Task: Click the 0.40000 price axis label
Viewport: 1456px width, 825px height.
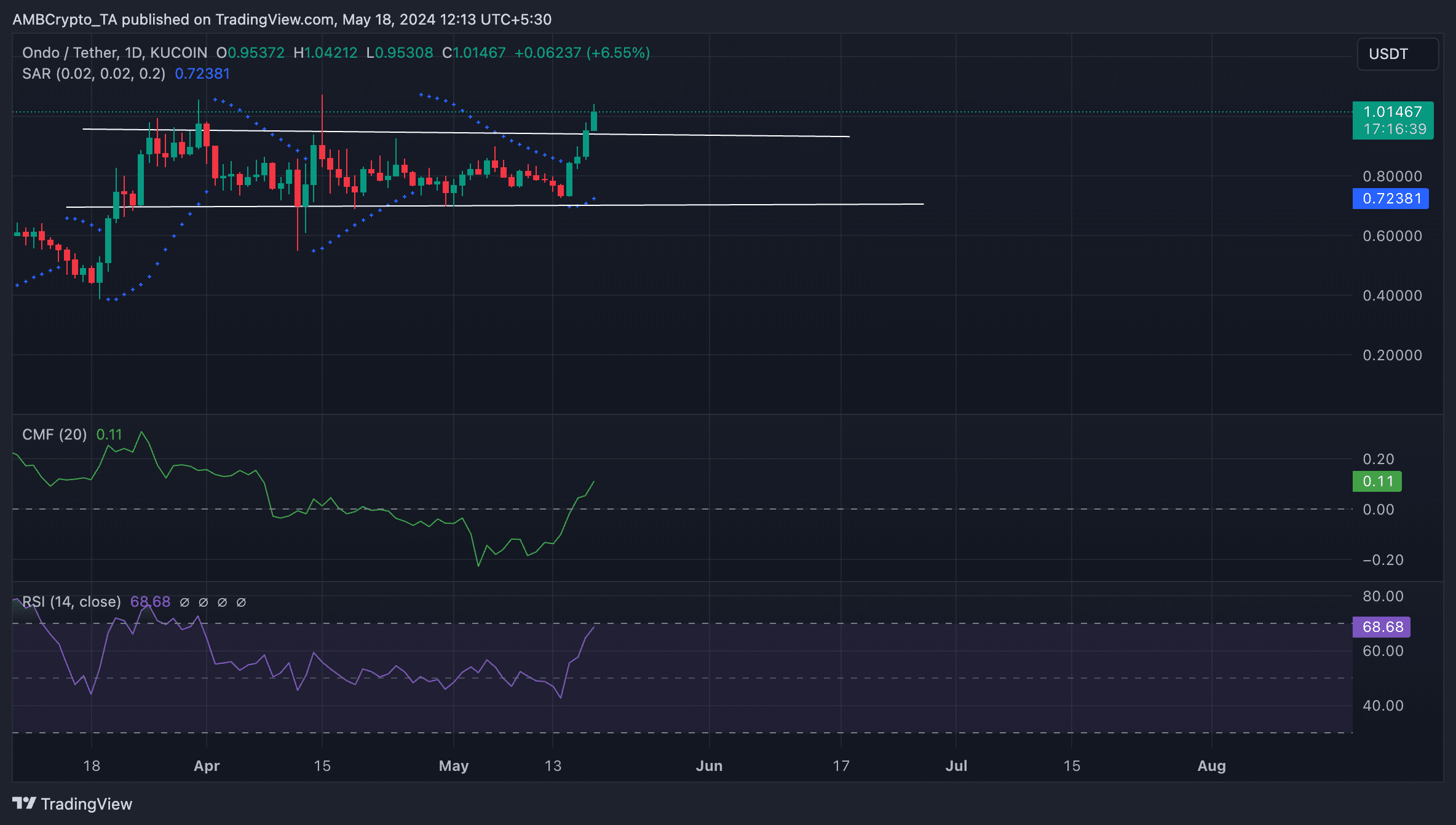Action: tap(1393, 296)
